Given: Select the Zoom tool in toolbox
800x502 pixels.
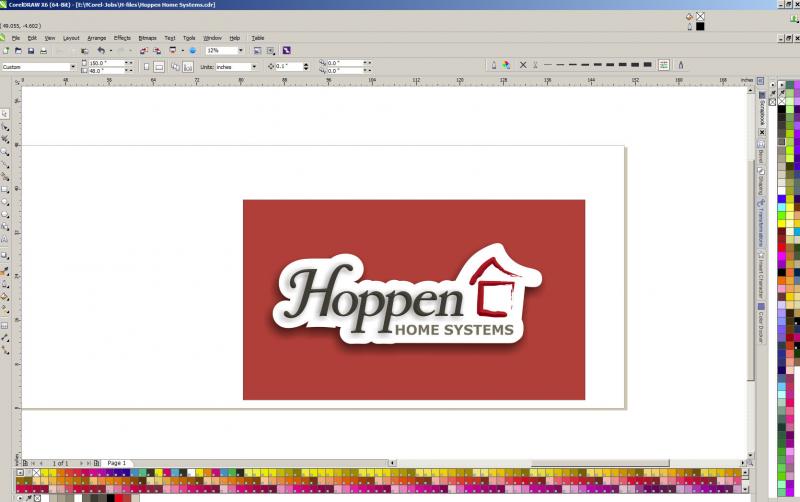Looking at the screenshot, I should click(x=5, y=152).
